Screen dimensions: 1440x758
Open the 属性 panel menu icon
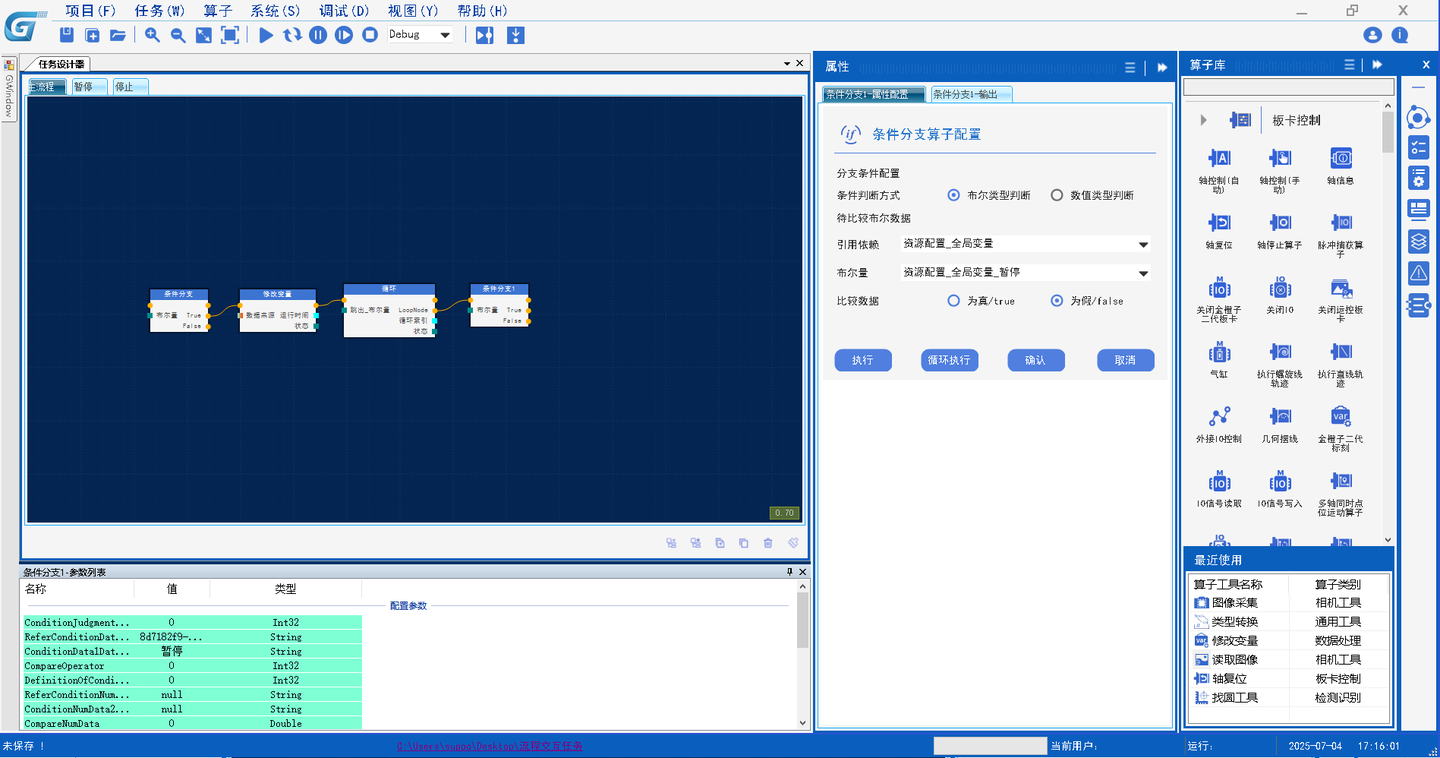(1130, 67)
